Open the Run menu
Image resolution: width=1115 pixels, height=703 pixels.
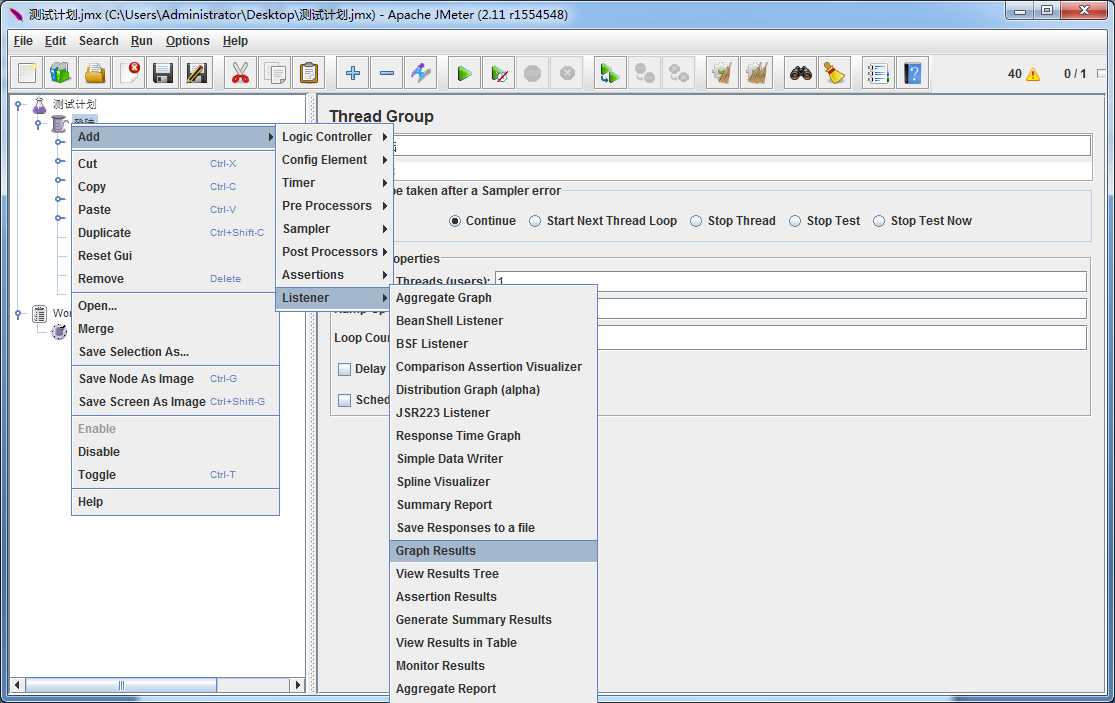142,41
